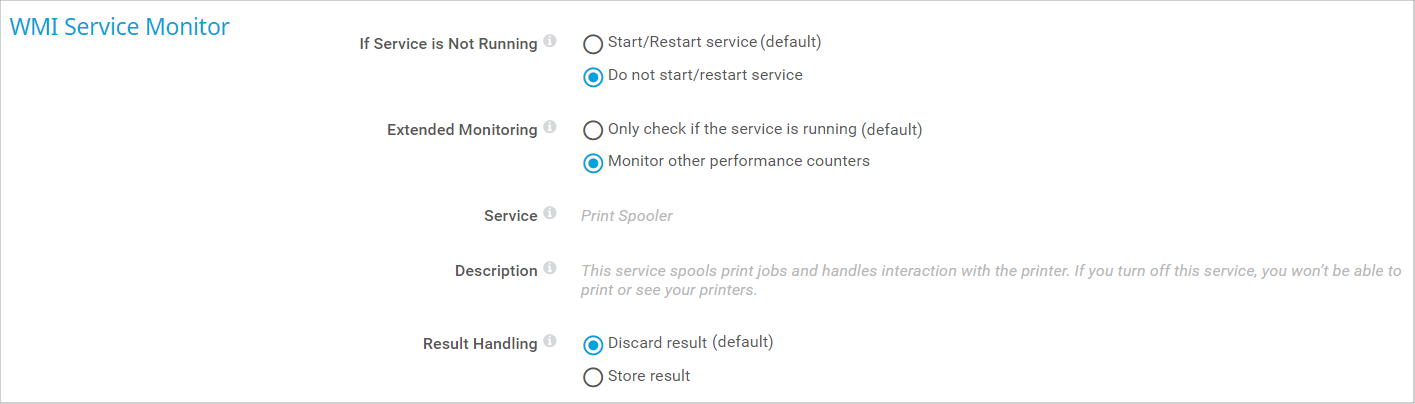This screenshot has width=1415, height=404.
Task: Show help via the Description info icon
Action: [x=549, y=269]
